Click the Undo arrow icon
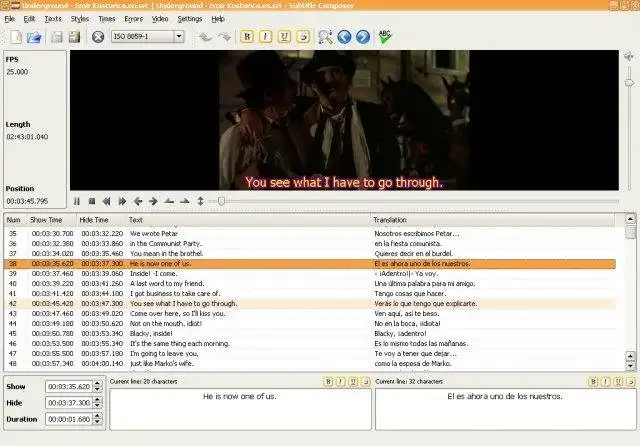The height and width of the screenshot is (446, 640). (206, 37)
